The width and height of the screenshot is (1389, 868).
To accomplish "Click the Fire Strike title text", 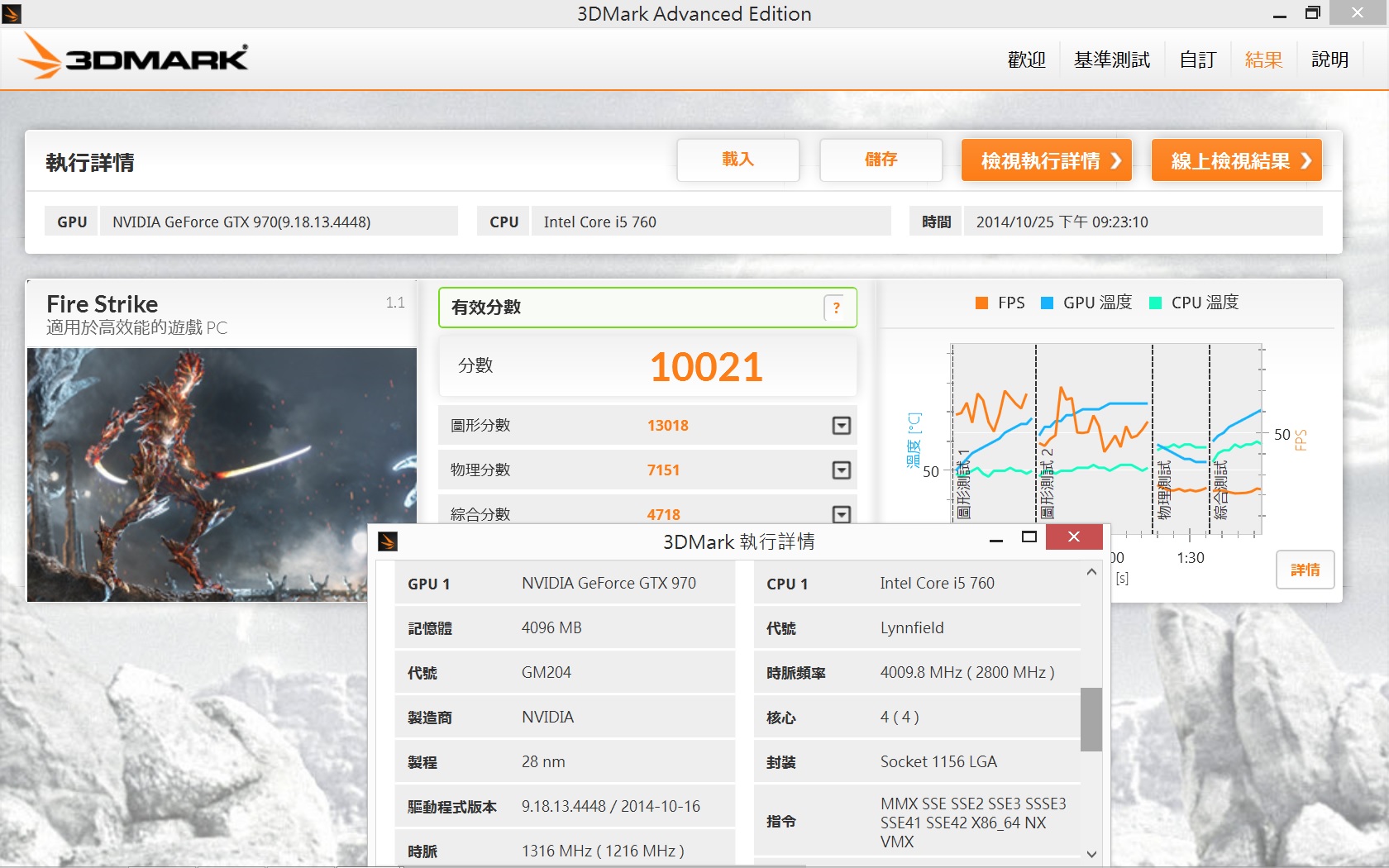I will point(103,304).
